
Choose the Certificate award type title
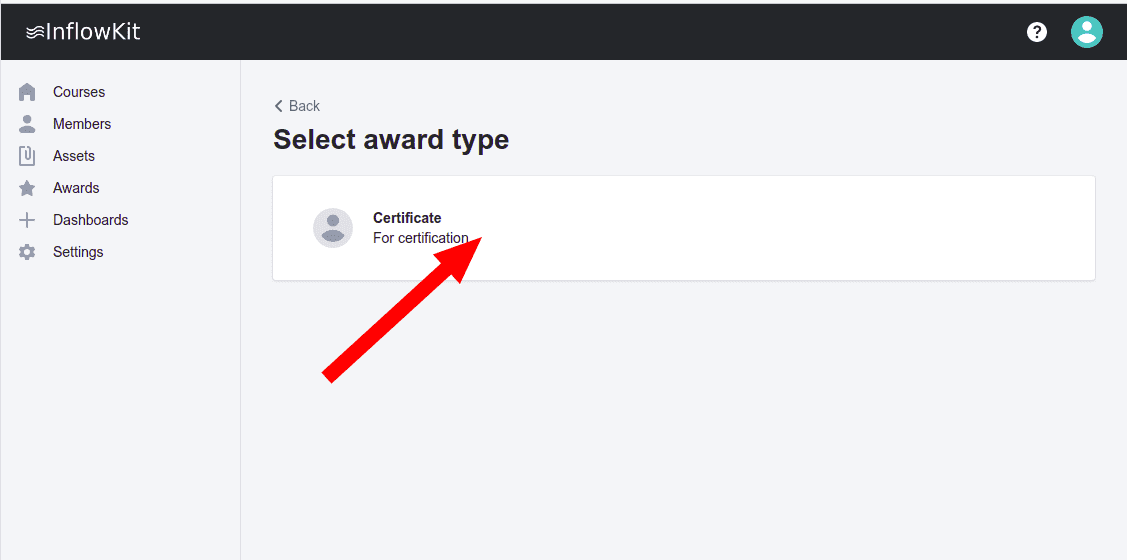tap(407, 218)
